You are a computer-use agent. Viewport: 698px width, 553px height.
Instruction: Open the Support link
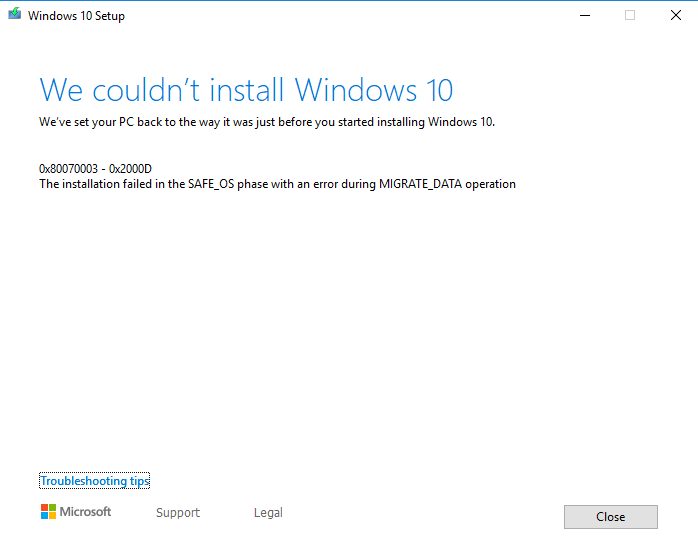[x=178, y=512]
